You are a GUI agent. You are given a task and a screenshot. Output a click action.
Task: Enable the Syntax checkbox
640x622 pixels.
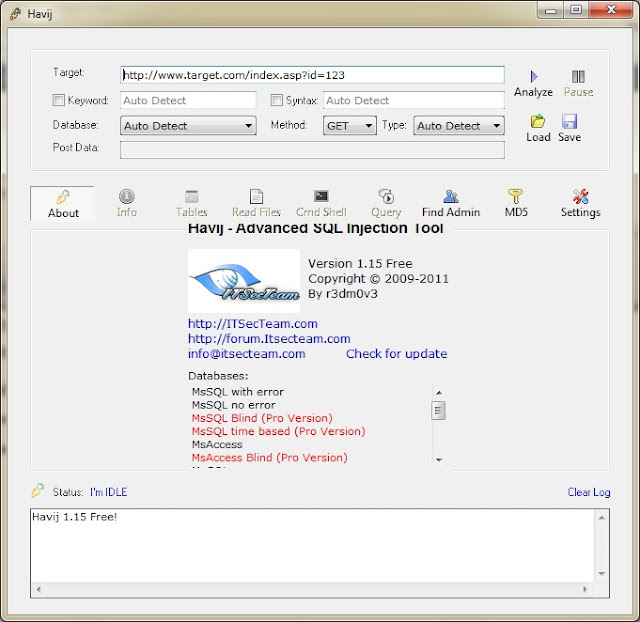pos(276,100)
